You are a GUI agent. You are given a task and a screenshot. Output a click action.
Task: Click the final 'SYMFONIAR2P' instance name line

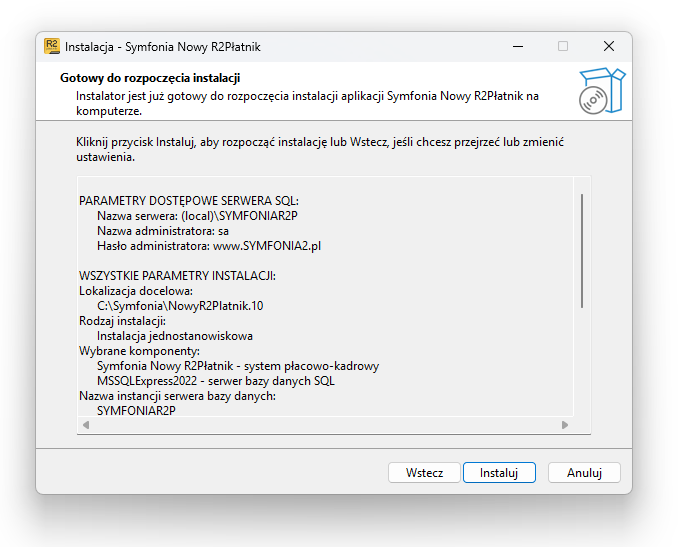point(136,411)
